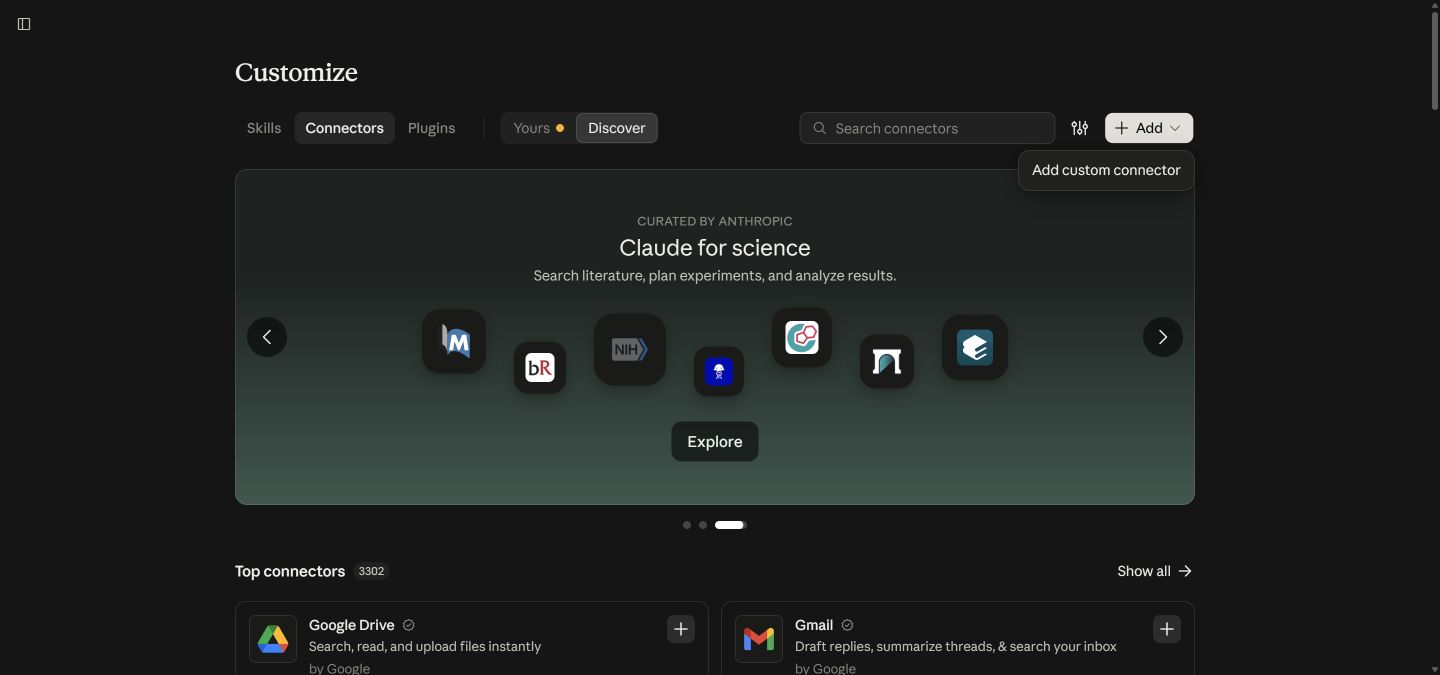This screenshot has width=1440, height=675.
Task: Click the blue M book connector icon
Action: point(454,342)
